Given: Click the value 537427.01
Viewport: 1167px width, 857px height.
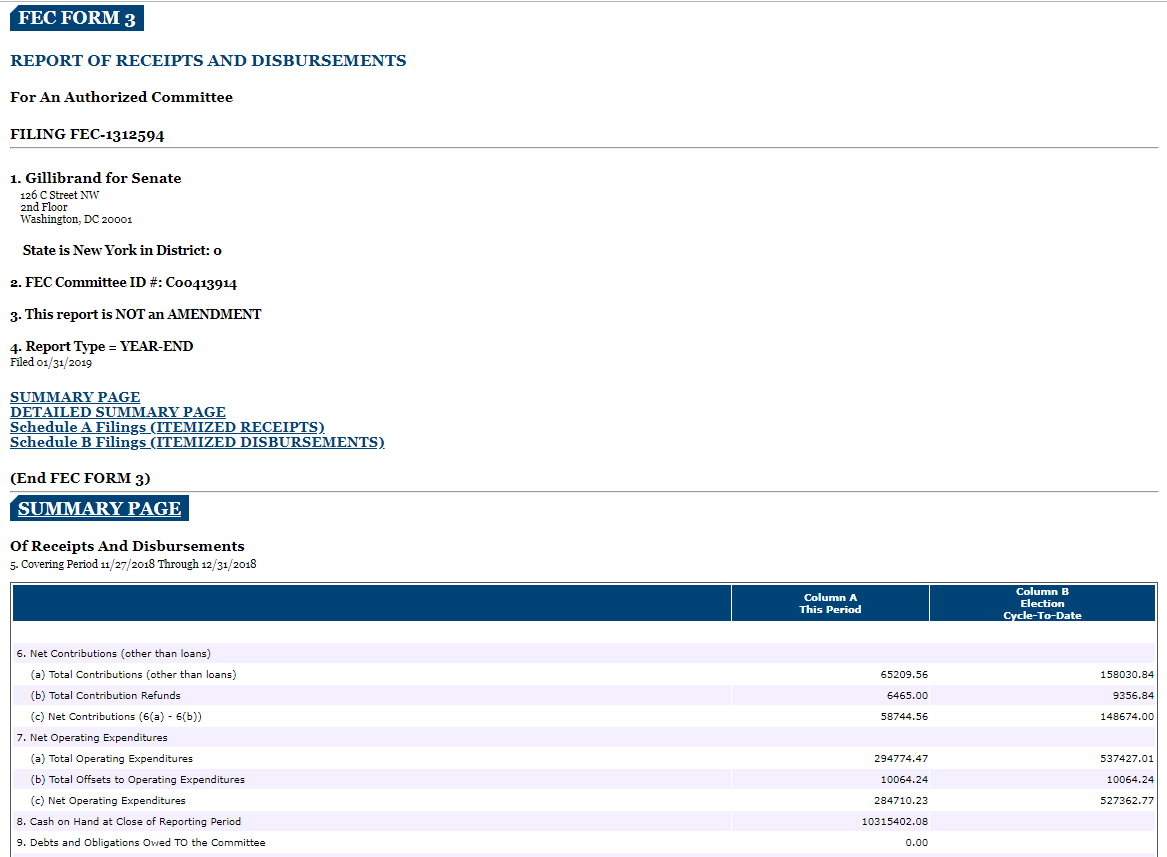Looking at the screenshot, I should click(x=1127, y=759).
